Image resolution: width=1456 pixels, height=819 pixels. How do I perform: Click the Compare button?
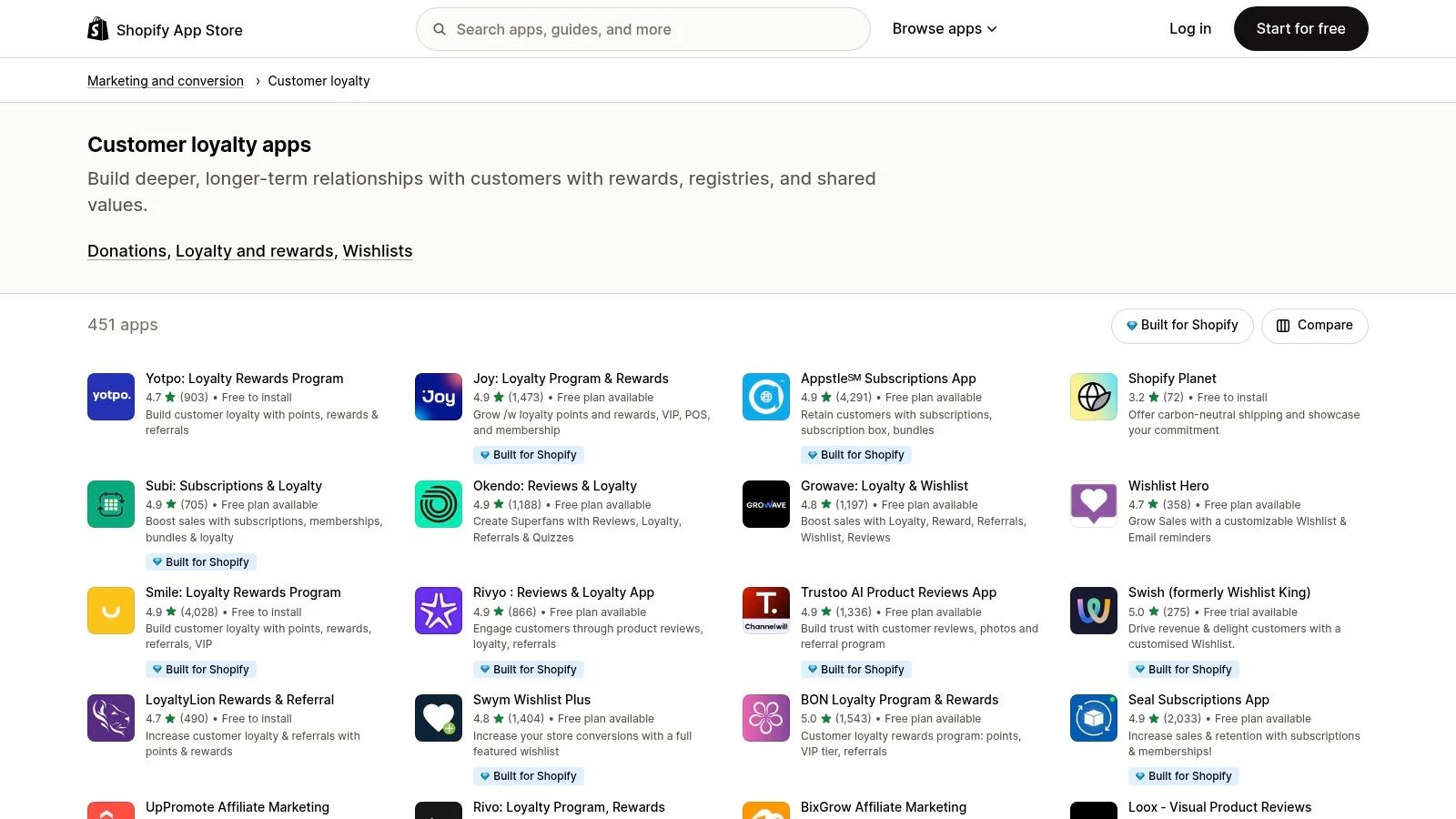(1314, 326)
